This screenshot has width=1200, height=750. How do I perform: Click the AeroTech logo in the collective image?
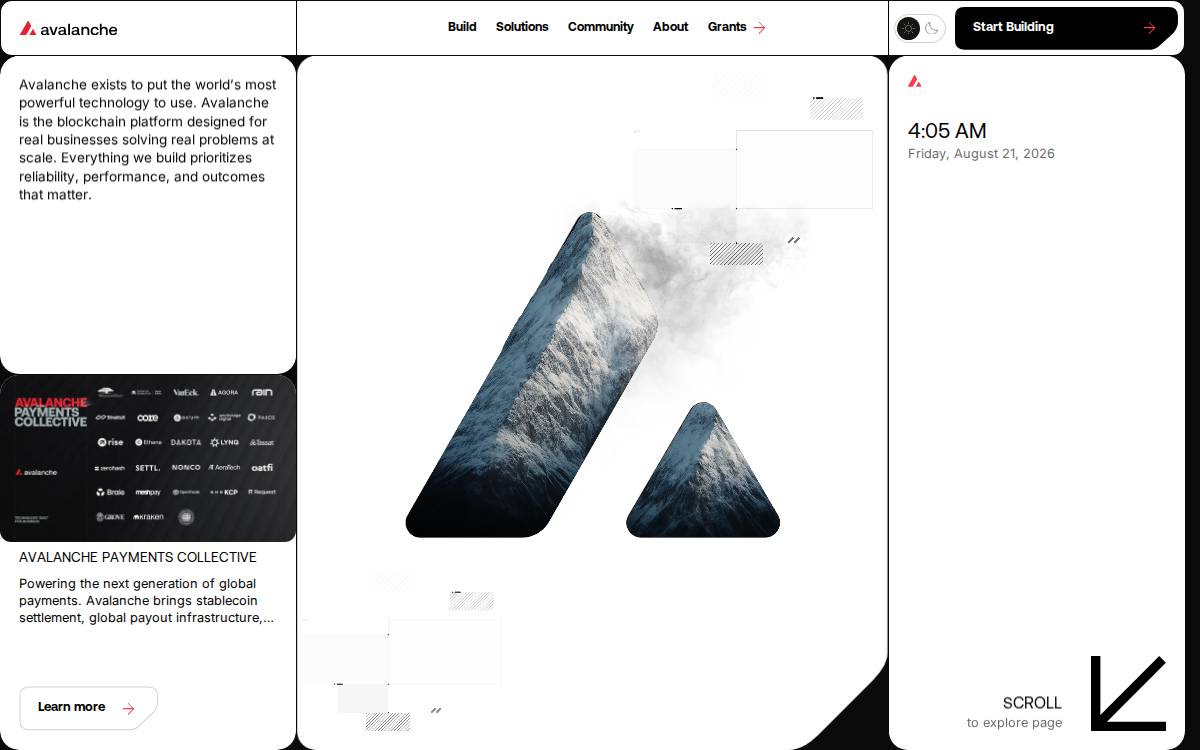click(x=224, y=467)
